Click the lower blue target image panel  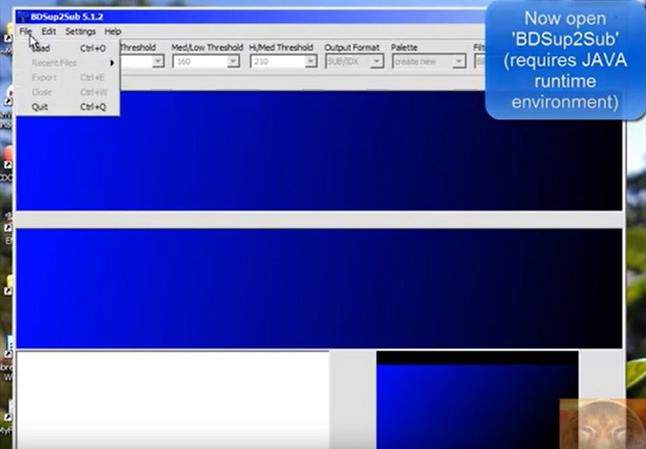[319, 288]
